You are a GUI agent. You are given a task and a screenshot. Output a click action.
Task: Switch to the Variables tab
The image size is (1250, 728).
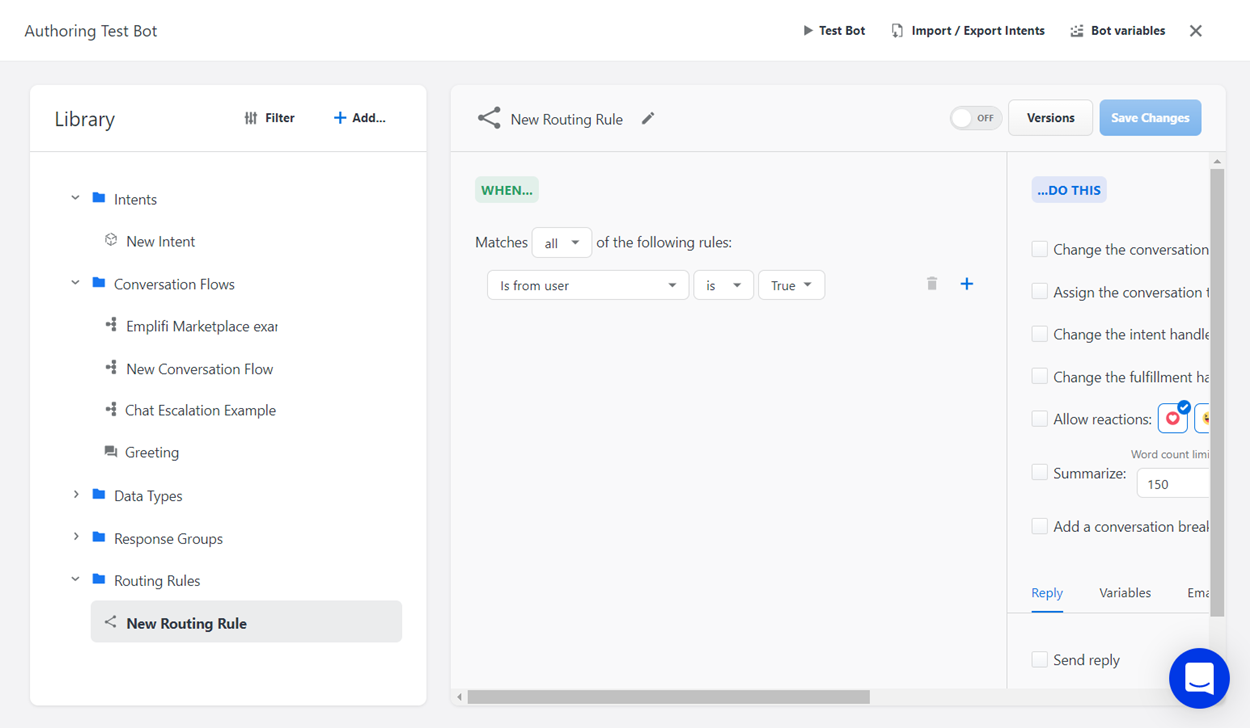[x=1124, y=593]
